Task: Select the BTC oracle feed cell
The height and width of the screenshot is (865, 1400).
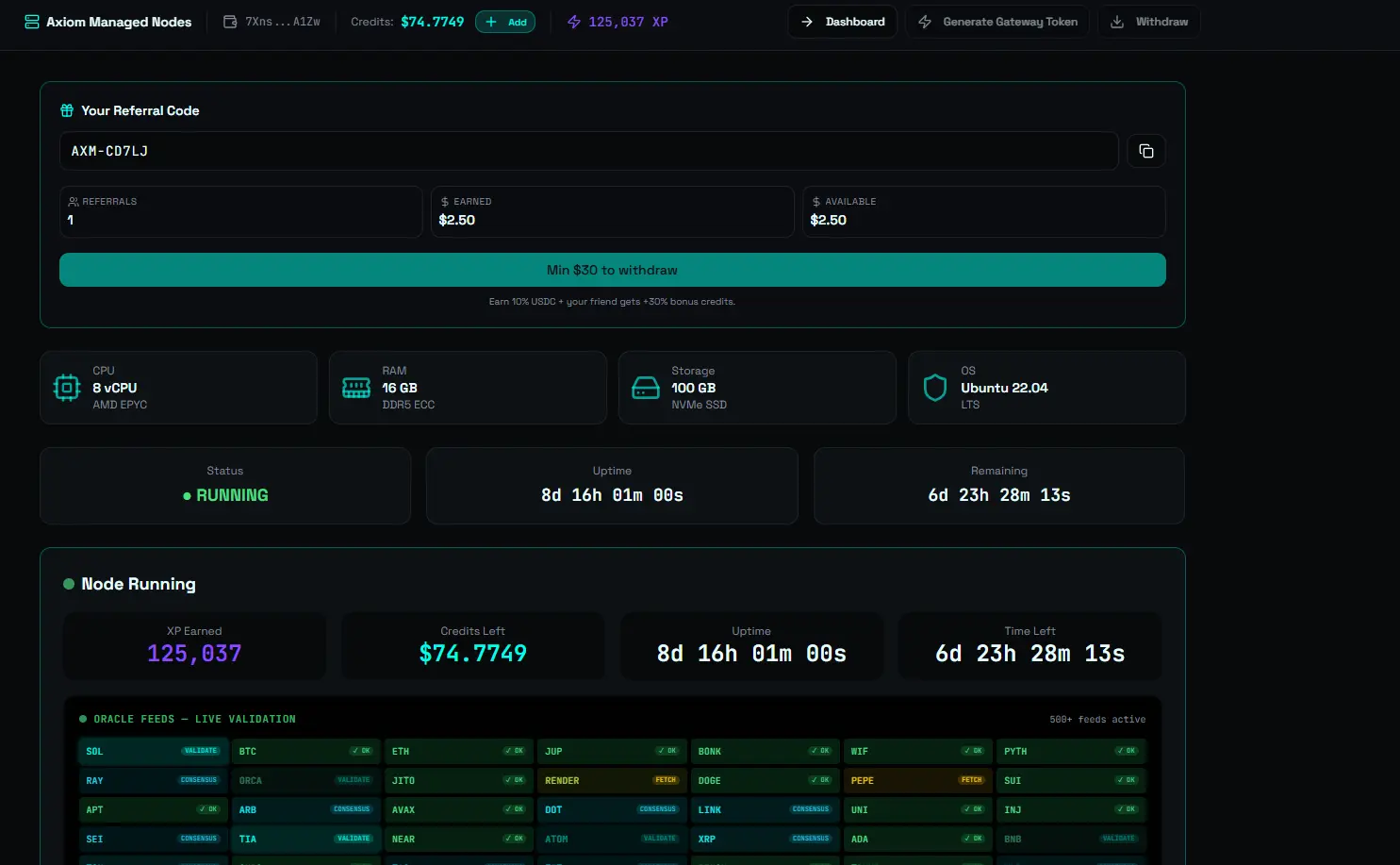Action: click(306, 752)
